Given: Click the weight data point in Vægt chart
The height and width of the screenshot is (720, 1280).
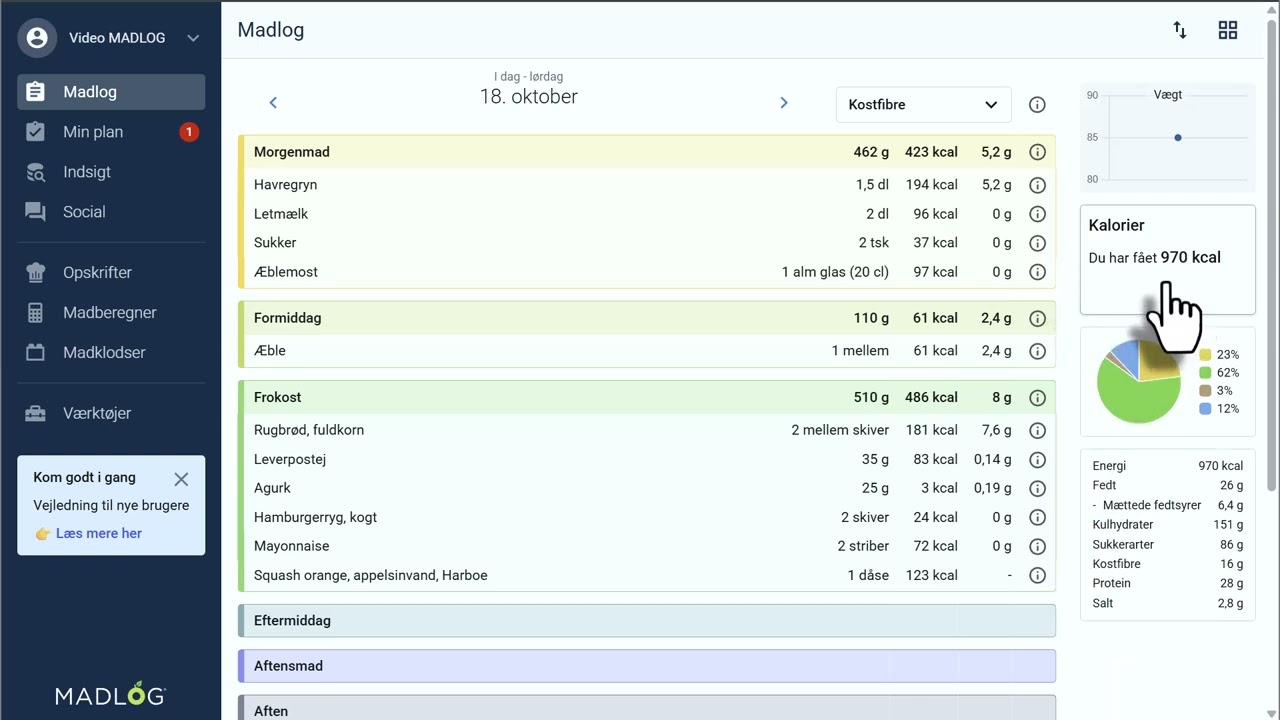Looking at the screenshot, I should [1178, 137].
